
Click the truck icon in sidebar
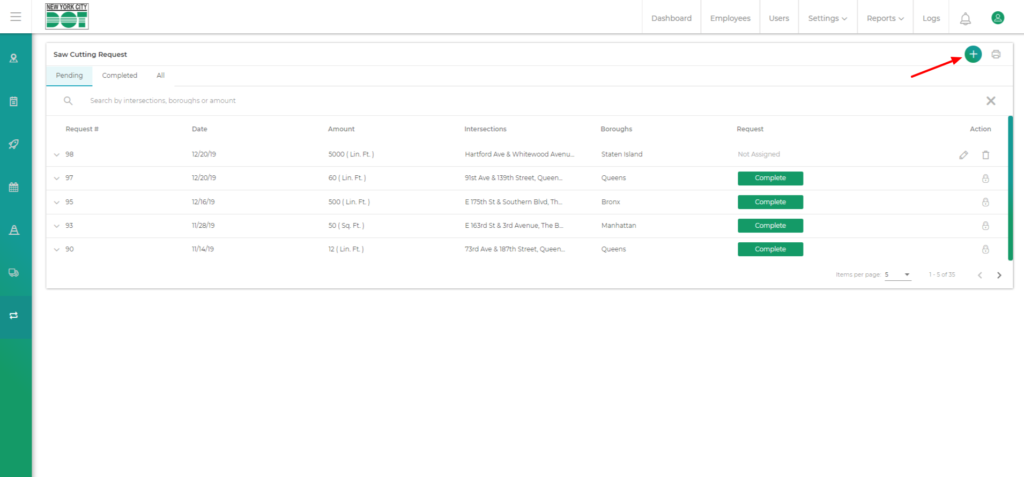14,272
